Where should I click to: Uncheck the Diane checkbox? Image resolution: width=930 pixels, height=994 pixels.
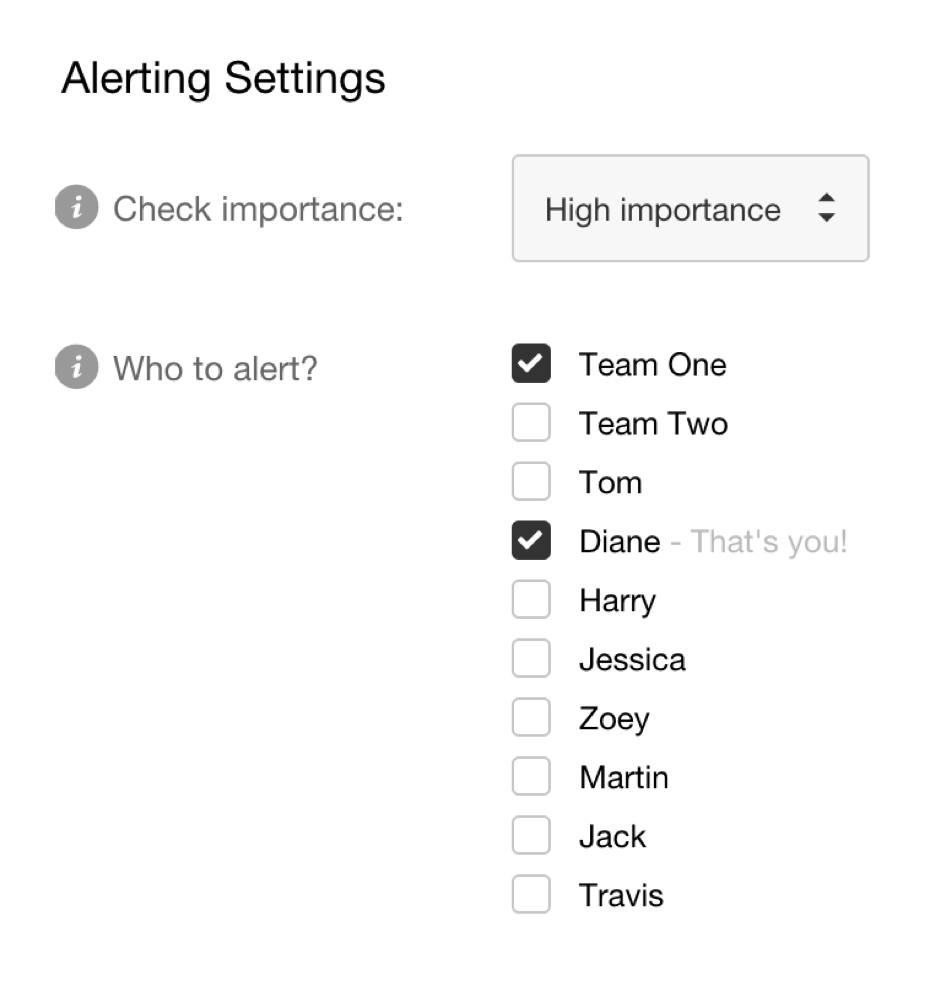[531, 542]
